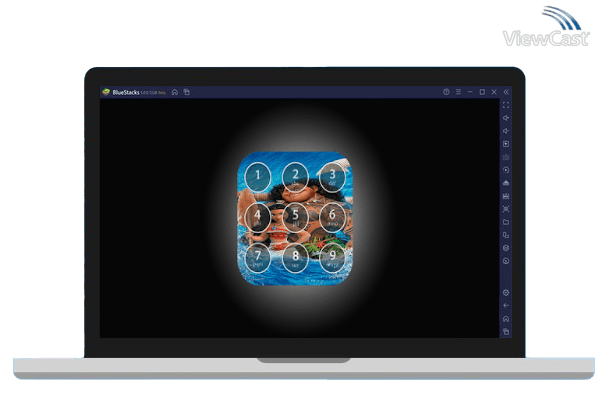Open the multi-window icon in title bar
Screen dimensions: 602x414
click(x=187, y=92)
